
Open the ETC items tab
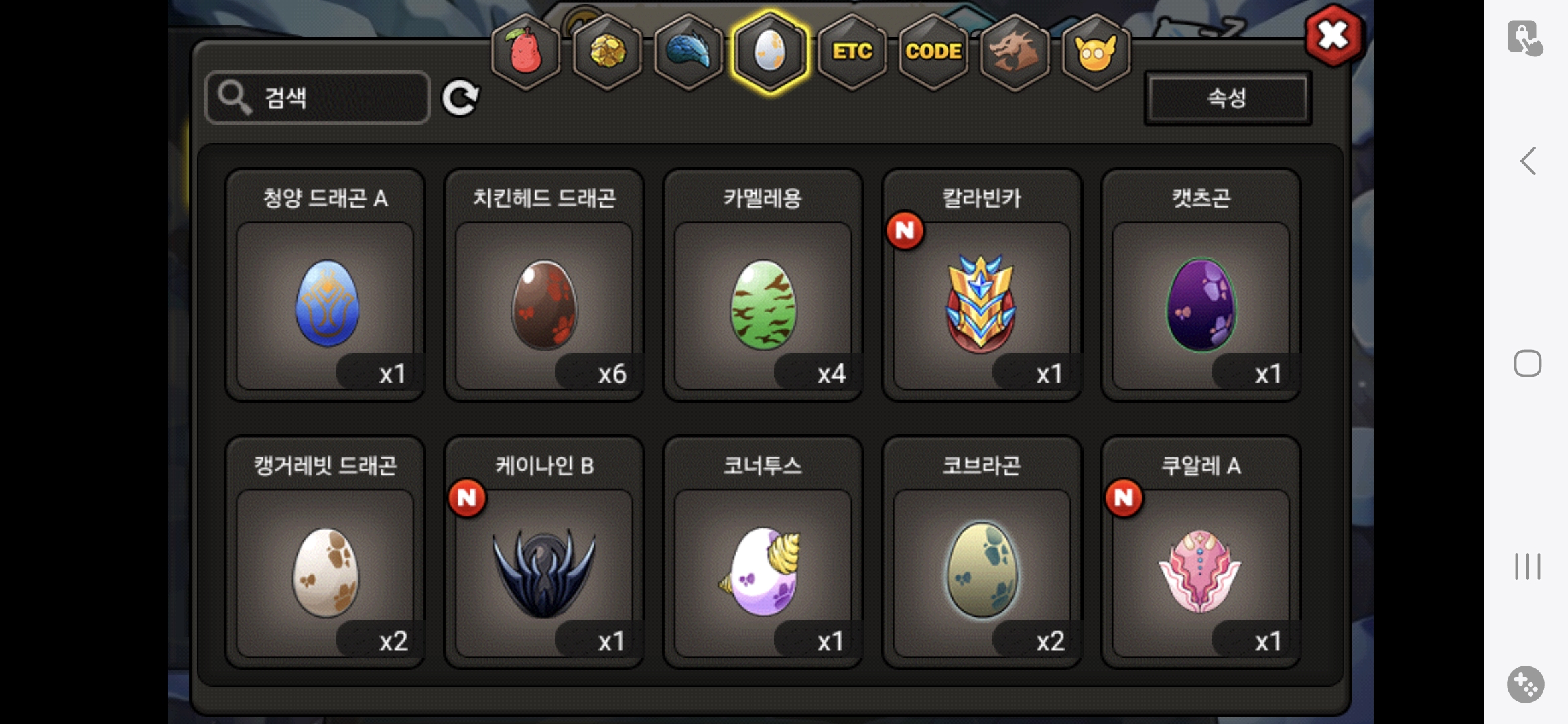852,52
